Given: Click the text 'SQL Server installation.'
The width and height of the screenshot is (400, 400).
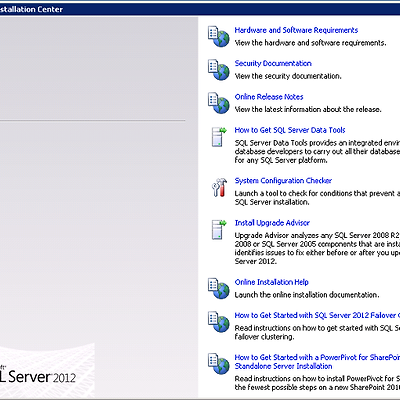Looking at the screenshot, I should pos(272,202).
